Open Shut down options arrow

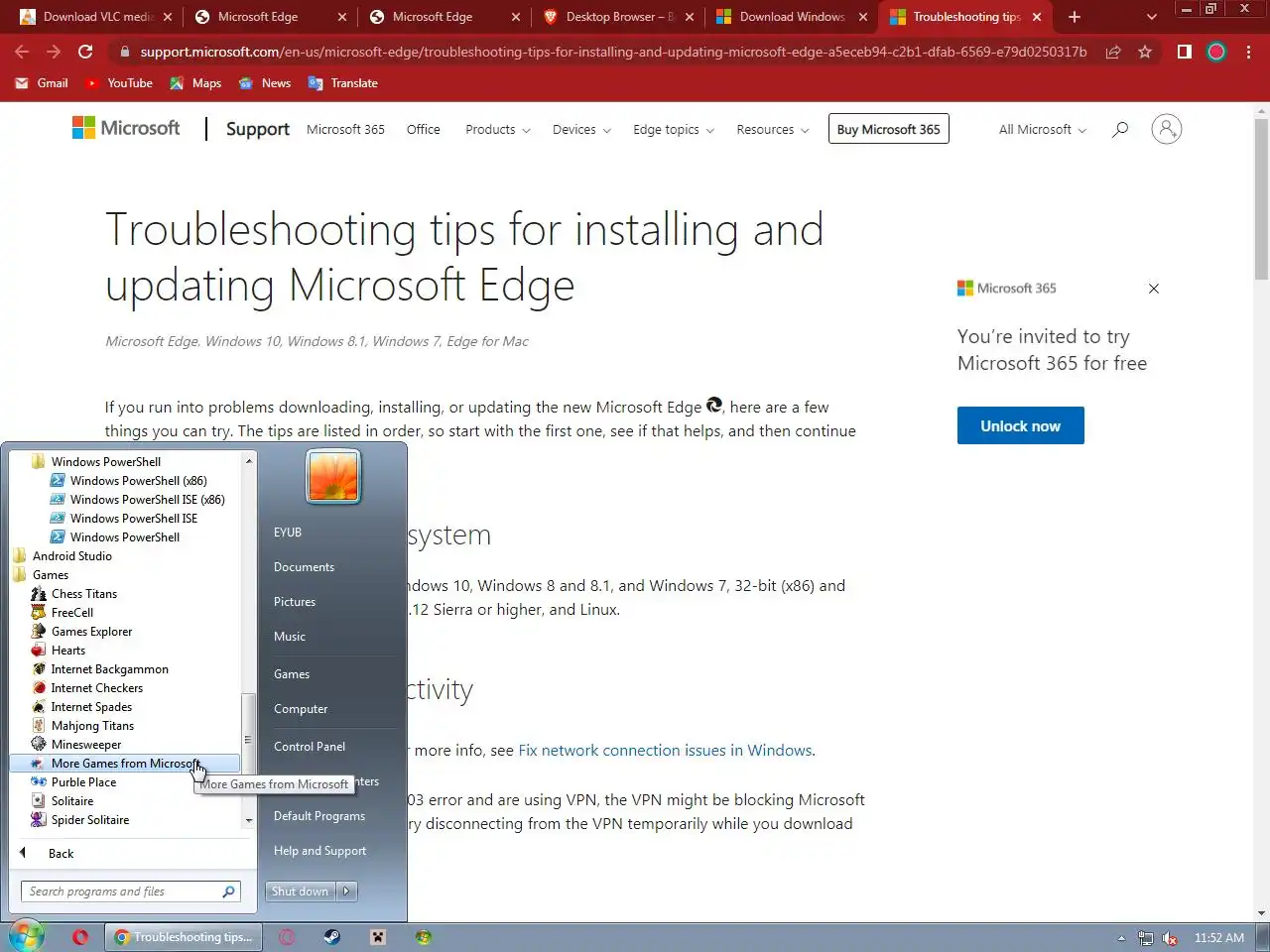pos(346,892)
